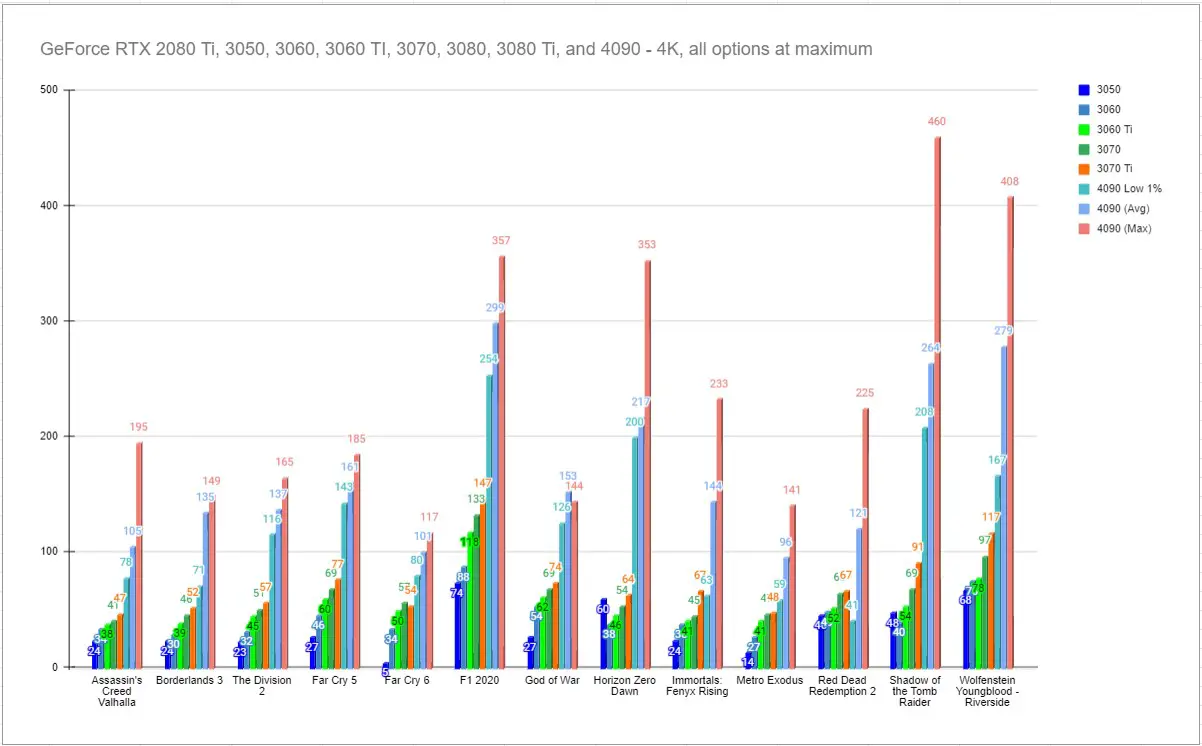Click the 3060 legend color swatch
This screenshot has width=1202, height=746.
(1084, 110)
